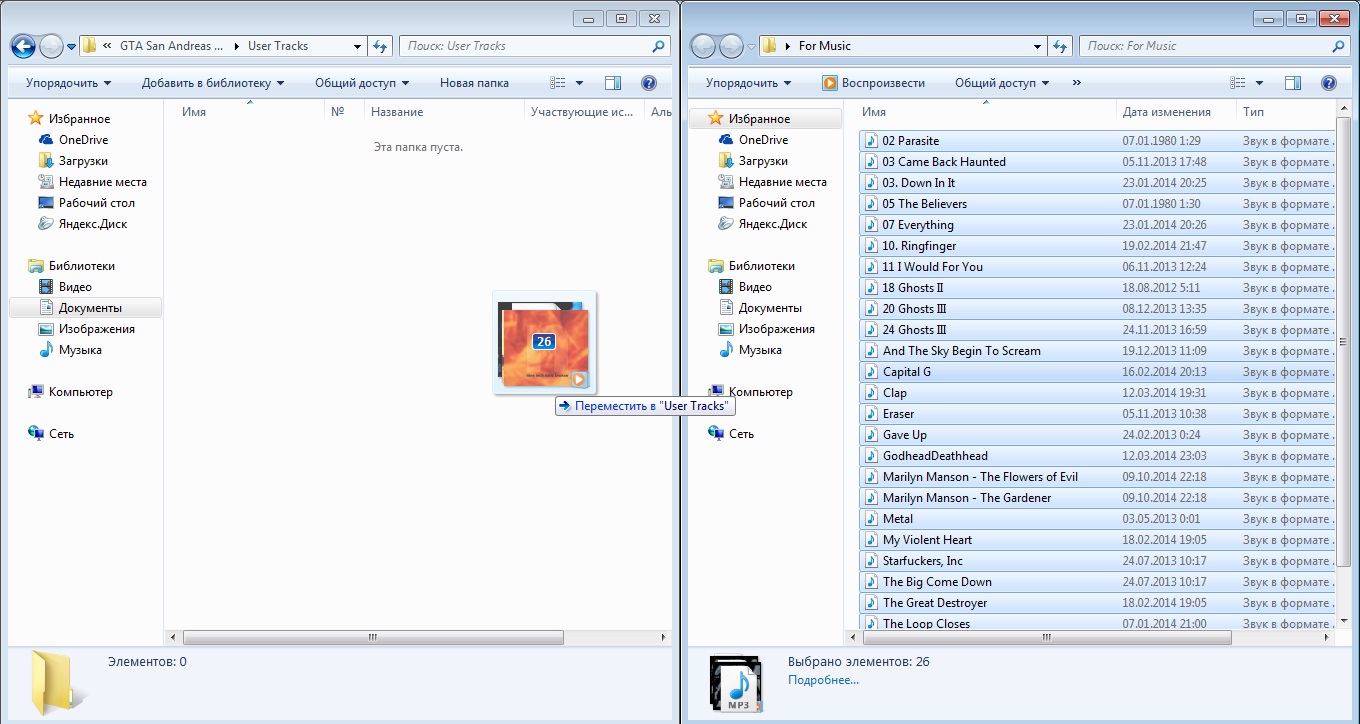Expand address history in User Tracks window

pos(358,46)
